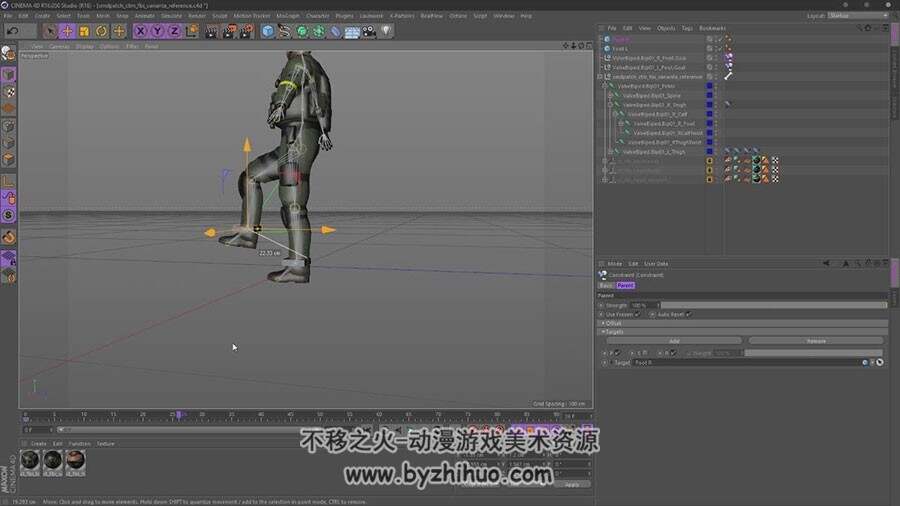Click the Strength slider bar
Viewport: 900px width, 506px height.
coord(774,305)
